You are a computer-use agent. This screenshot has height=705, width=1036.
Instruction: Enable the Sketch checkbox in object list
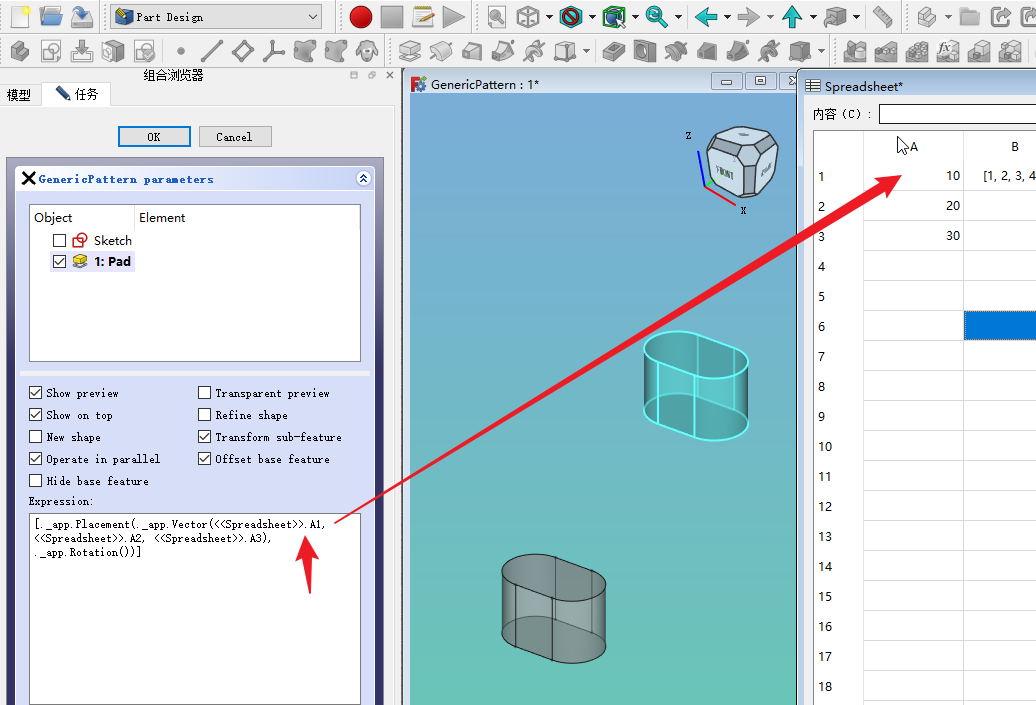click(x=60, y=241)
